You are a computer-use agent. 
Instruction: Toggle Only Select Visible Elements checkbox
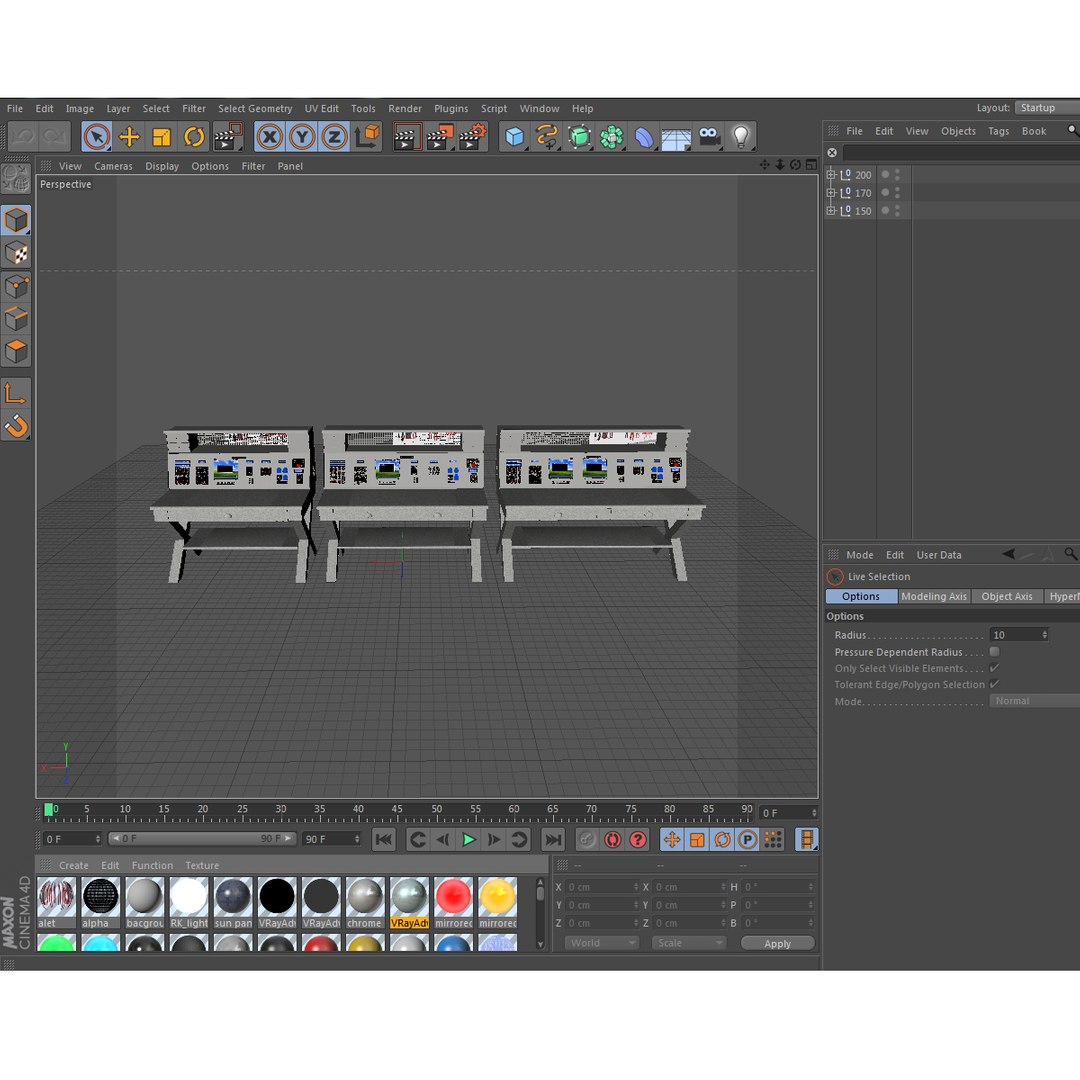click(x=994, y=668)
